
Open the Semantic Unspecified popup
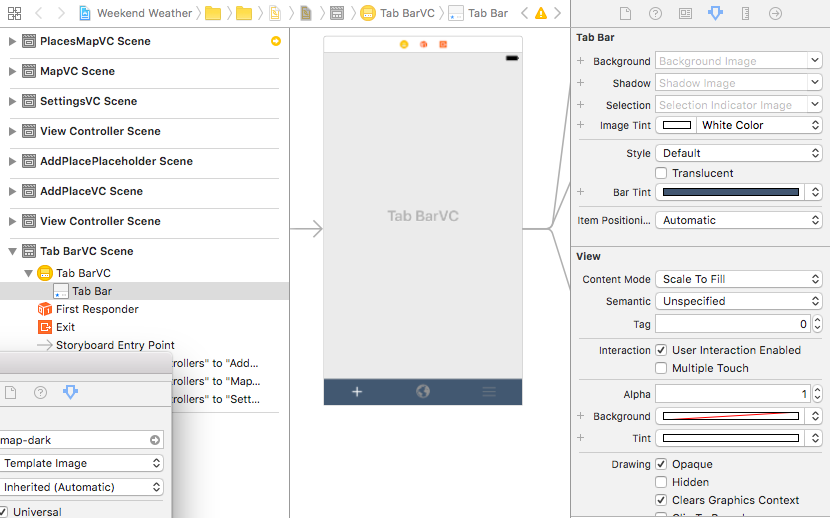739,301
